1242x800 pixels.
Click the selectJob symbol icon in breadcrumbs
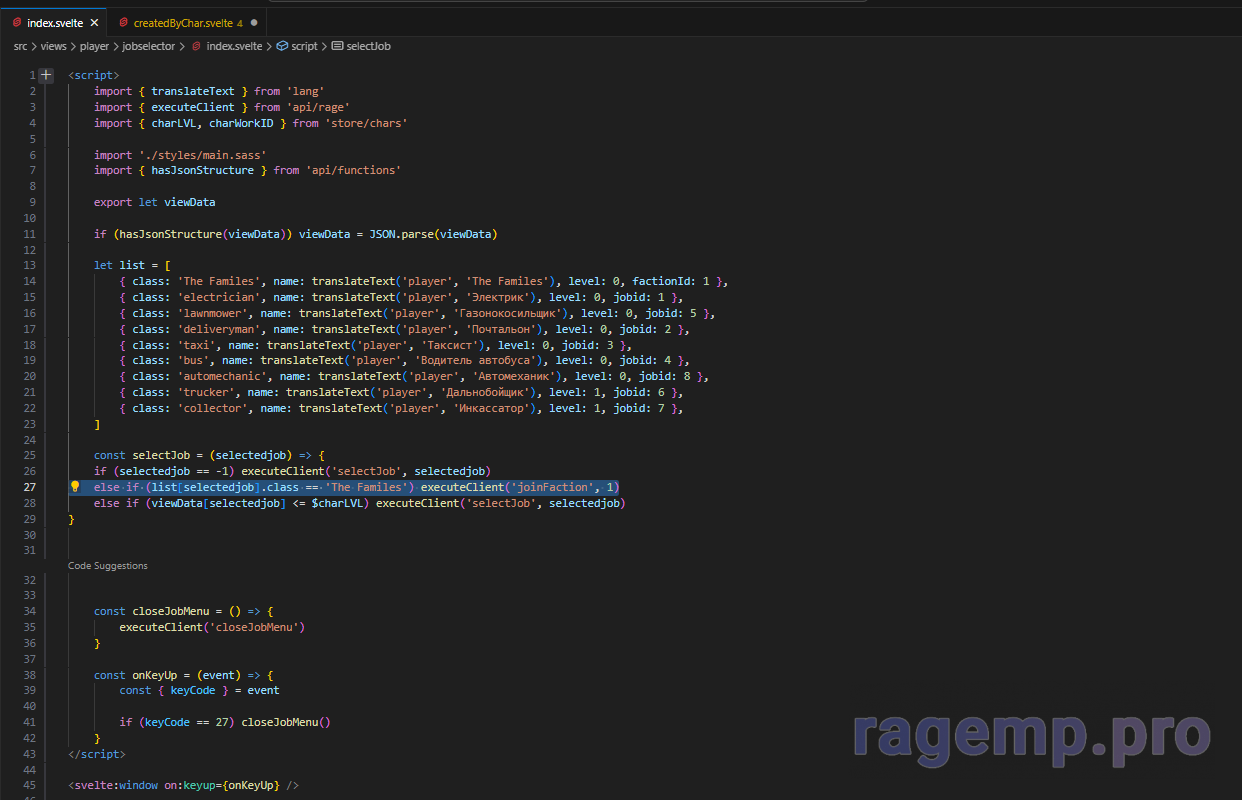point(337,46)
